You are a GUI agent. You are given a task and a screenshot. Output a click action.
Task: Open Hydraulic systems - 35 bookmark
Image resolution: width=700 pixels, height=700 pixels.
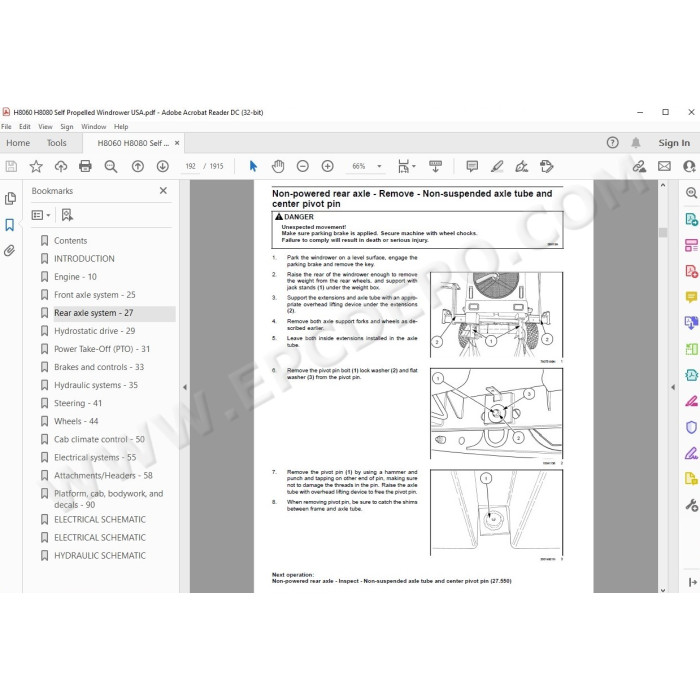[96, 385]
